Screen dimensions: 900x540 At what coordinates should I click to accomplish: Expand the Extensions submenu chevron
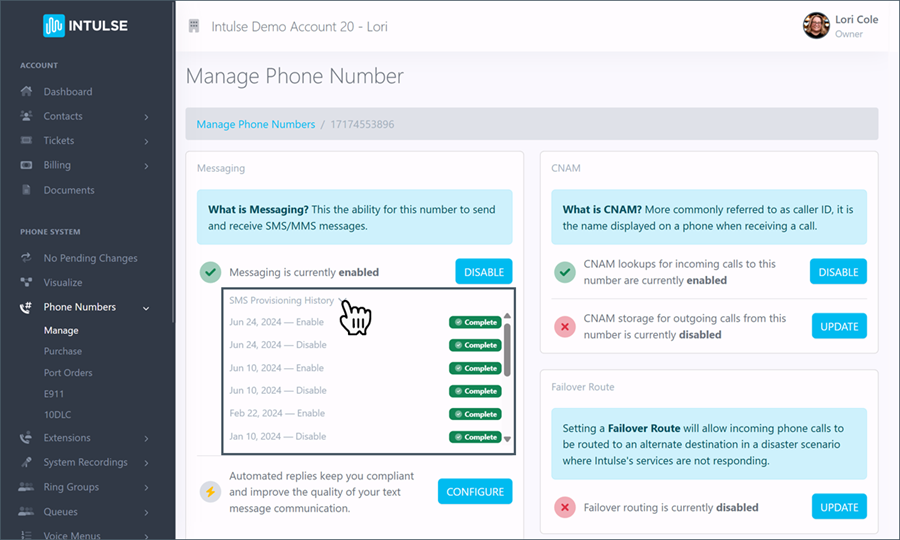[146, 438]
